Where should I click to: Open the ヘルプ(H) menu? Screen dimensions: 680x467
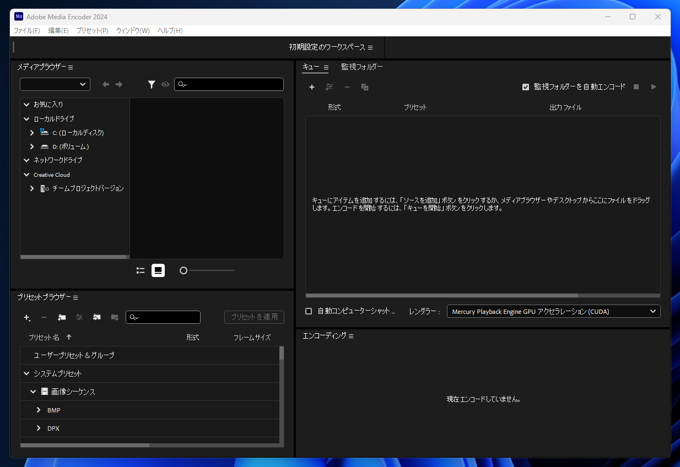[x=170, y=31]
